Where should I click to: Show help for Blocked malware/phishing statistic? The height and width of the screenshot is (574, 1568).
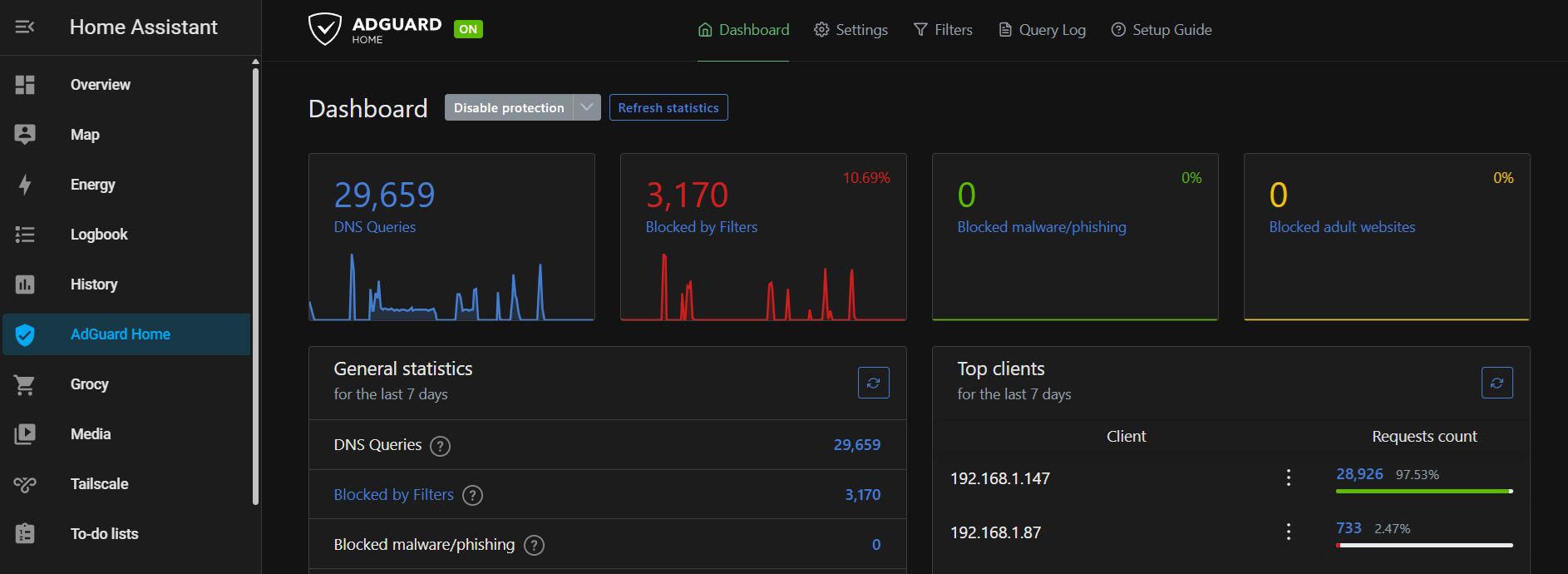[534, 546]
